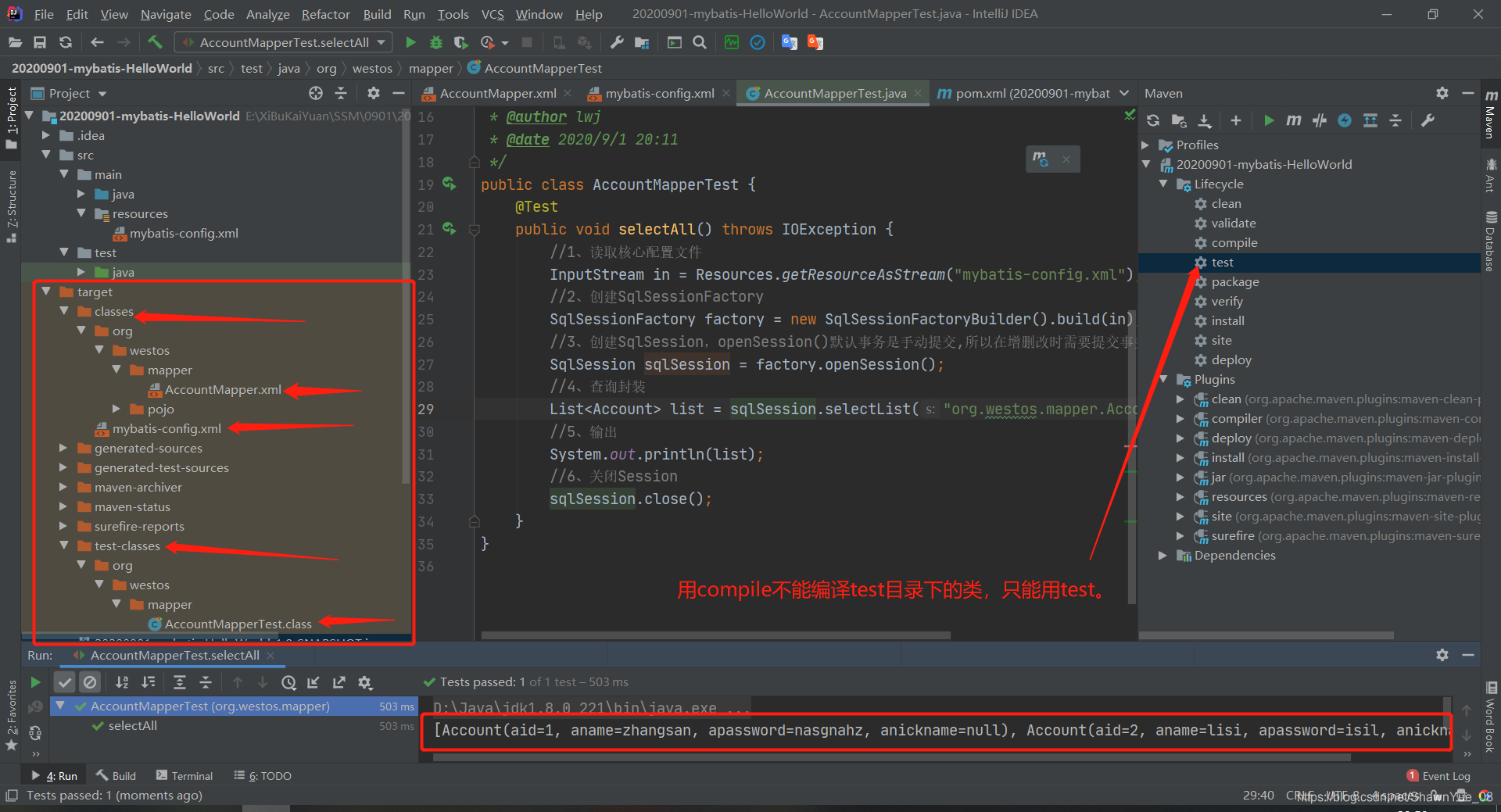Screen dimensions: 1501x812
Task: Click the run gutter icon beside selectAll method
Action: click(449, 228)
